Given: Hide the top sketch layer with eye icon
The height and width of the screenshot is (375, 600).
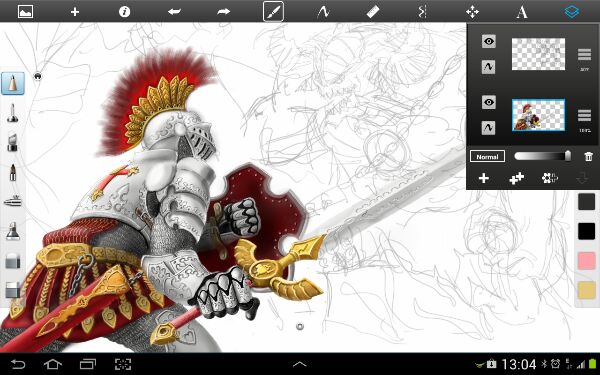Looking at the screenshot, I should click(489, 41).
